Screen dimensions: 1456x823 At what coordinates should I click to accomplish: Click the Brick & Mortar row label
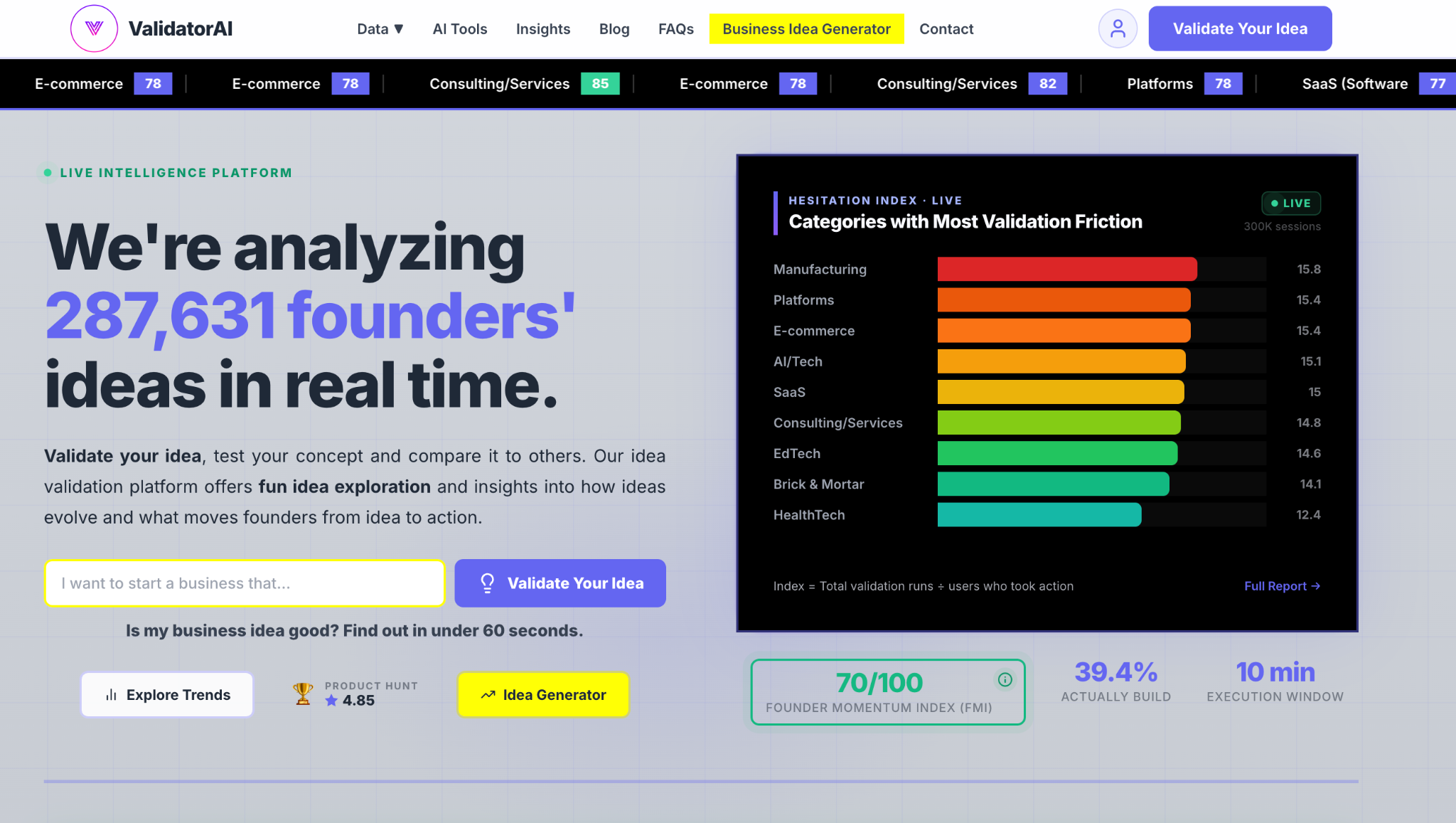[818, 484]
